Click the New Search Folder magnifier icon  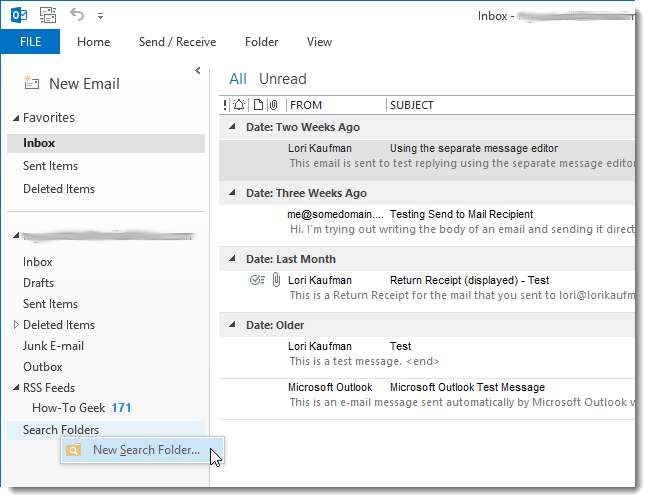click(x=73, y=450)
